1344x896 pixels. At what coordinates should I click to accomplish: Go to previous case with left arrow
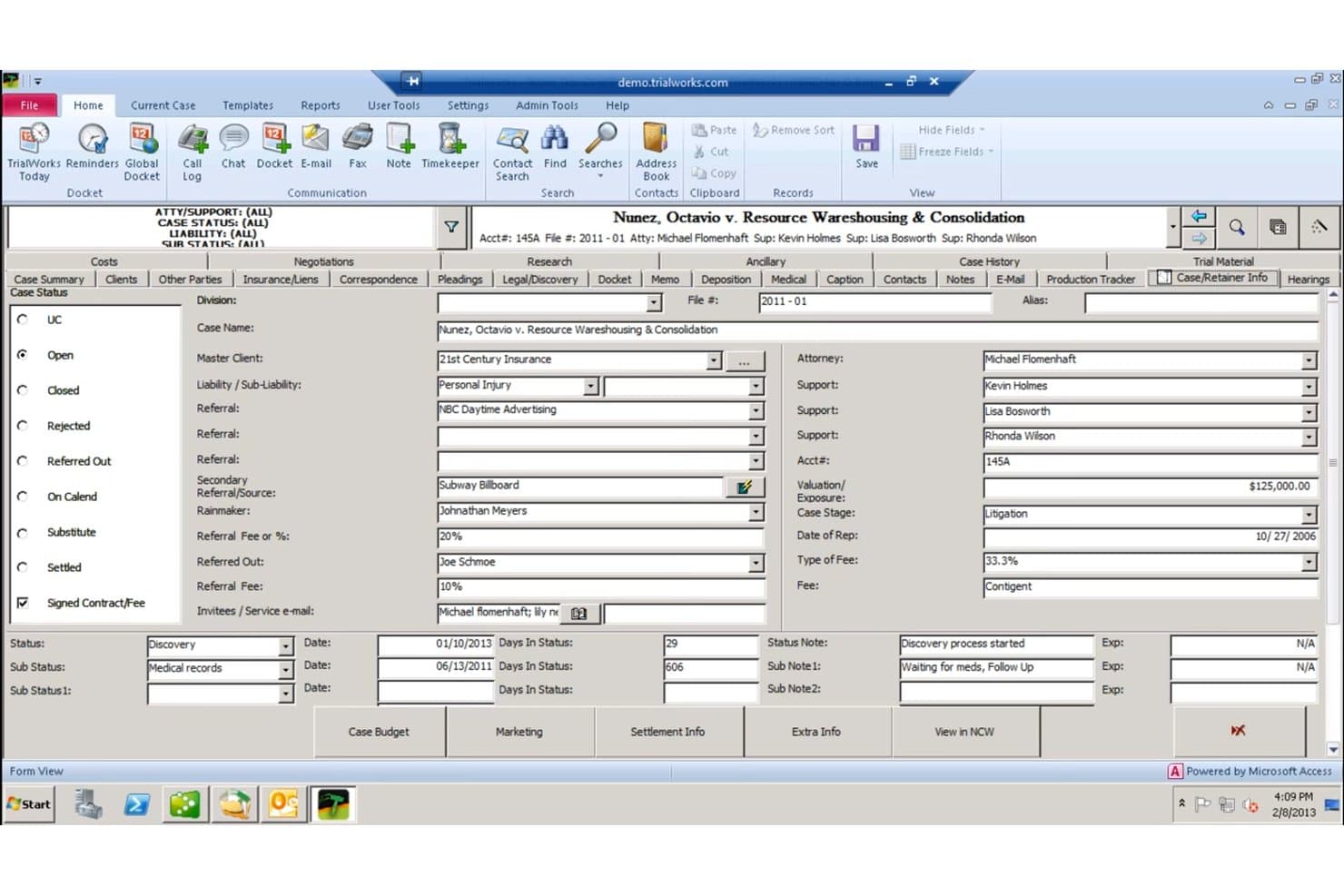1199,216
